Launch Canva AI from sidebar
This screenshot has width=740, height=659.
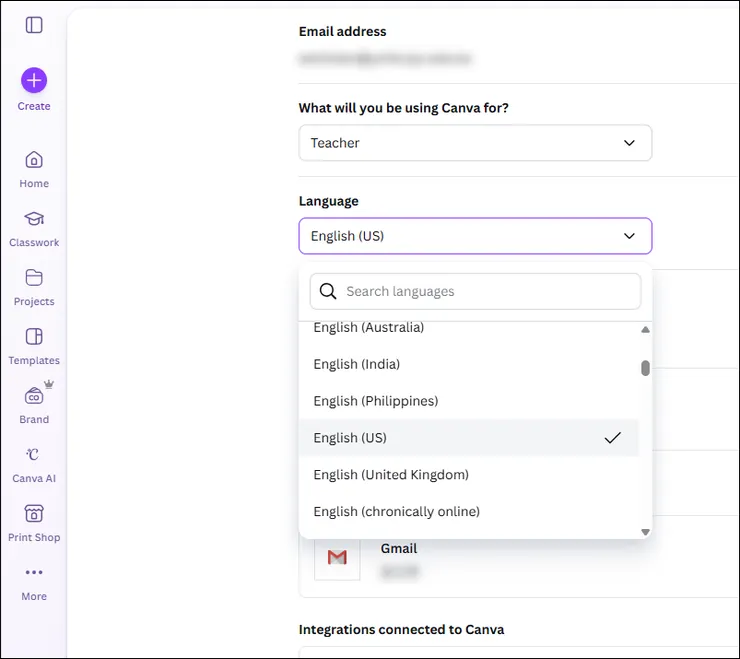(34, 455)
